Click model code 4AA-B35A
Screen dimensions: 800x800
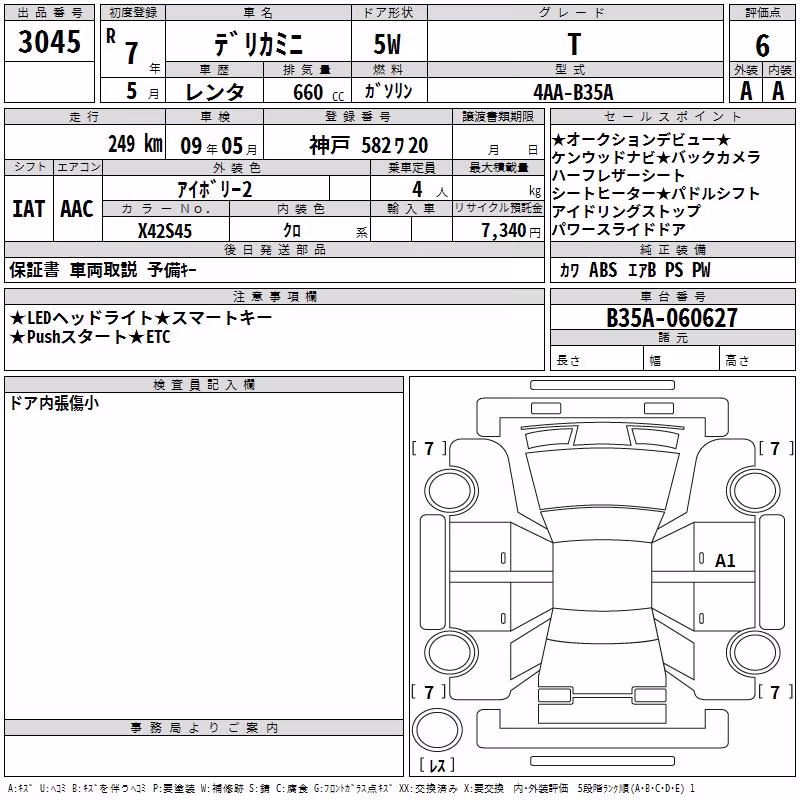tap(573, 92)
